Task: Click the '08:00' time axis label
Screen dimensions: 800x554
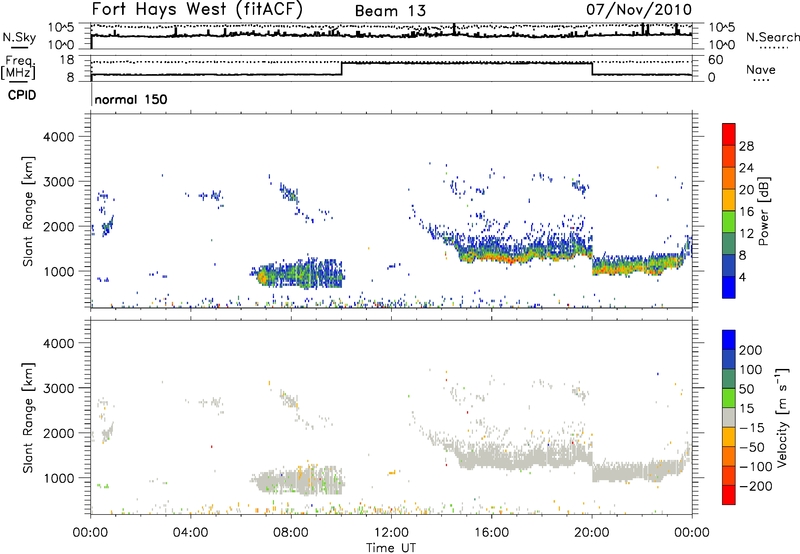Action: (291, 533)
